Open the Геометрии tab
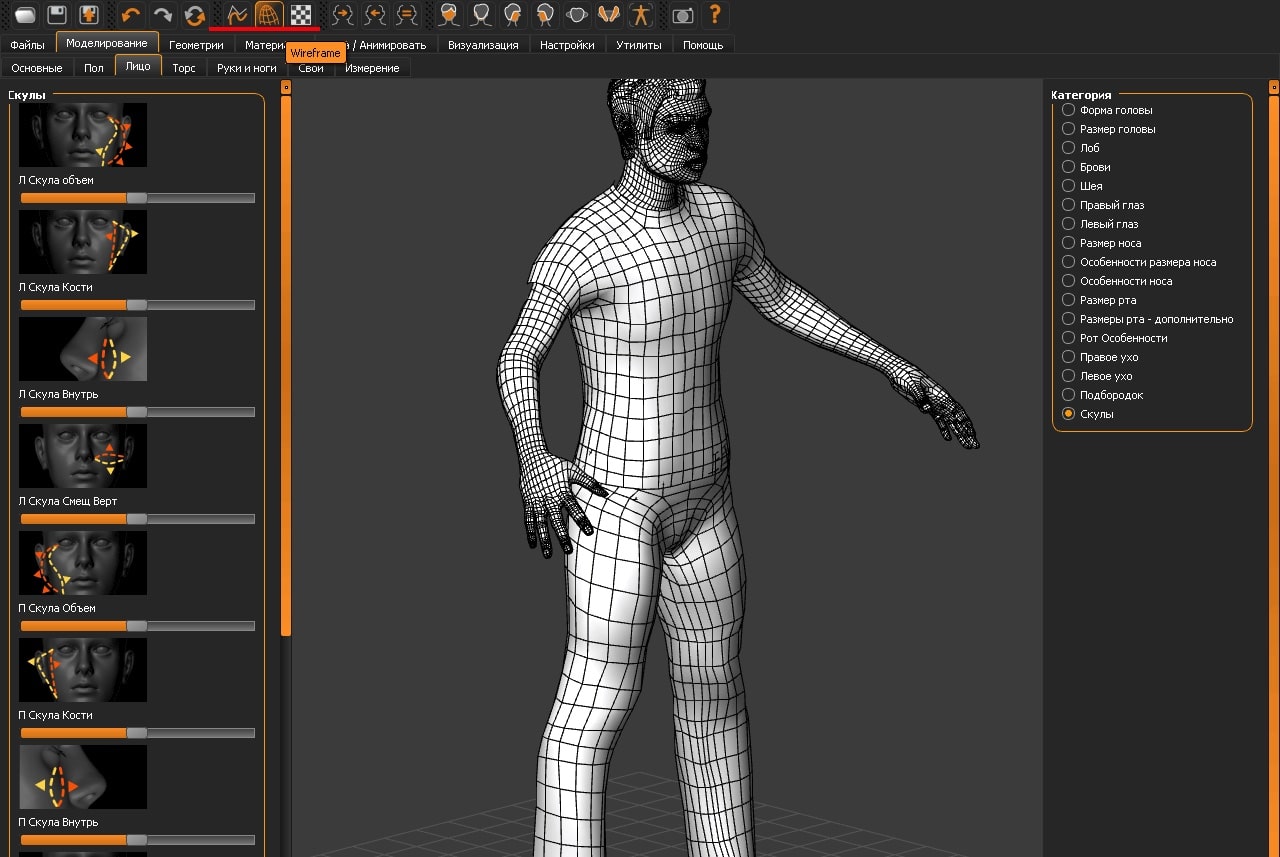The width and height of the screenshot is (1280, 857). point(196,45)
